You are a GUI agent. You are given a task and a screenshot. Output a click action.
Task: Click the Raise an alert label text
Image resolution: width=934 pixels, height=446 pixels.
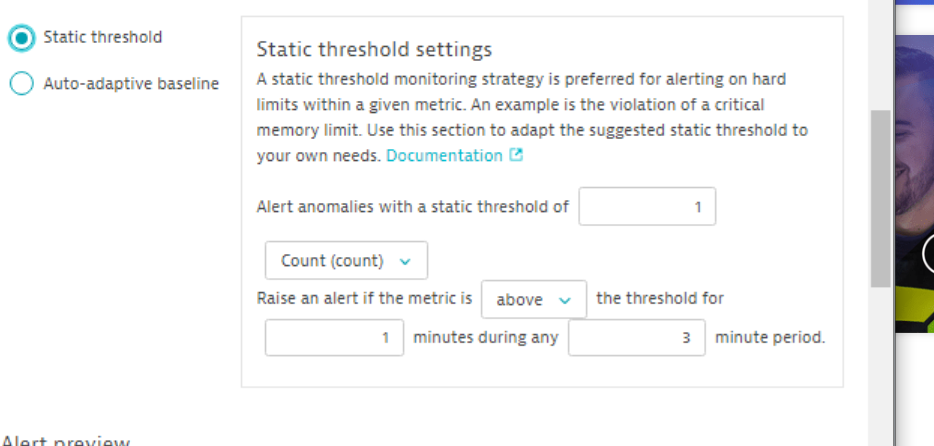(364, 298)
